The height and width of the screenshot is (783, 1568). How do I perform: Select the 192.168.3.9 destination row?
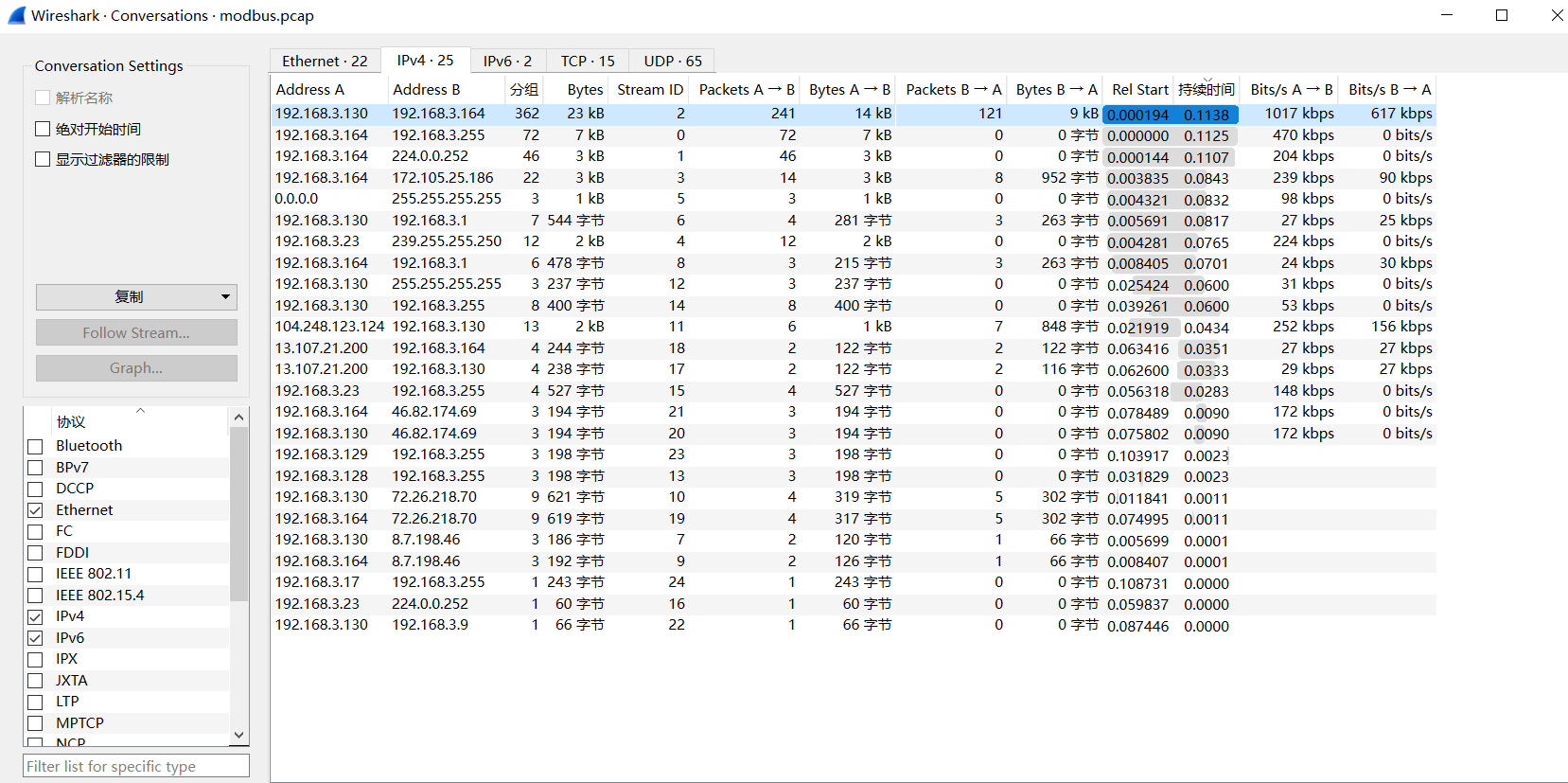tap(854, 625)
